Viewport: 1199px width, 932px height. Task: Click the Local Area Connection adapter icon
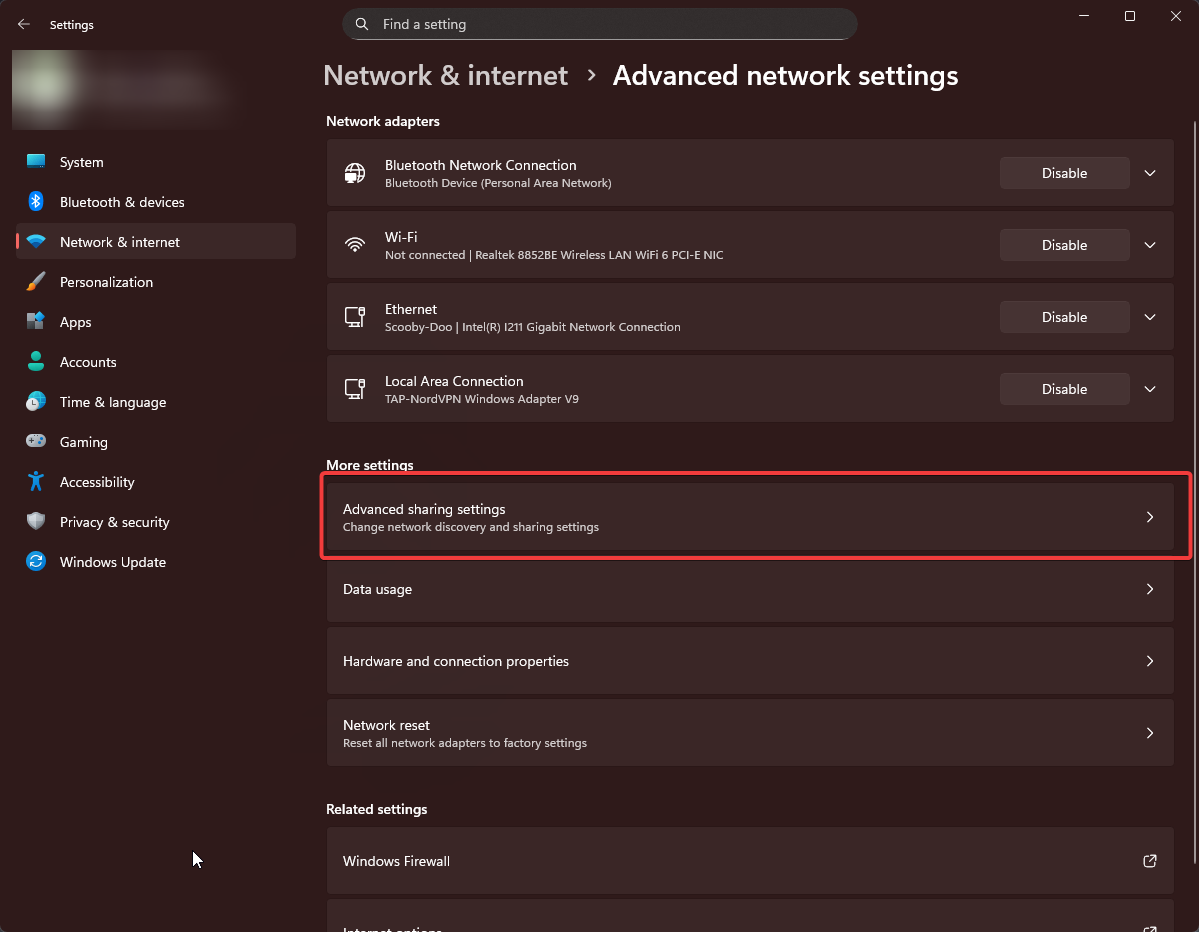point(355,388)
